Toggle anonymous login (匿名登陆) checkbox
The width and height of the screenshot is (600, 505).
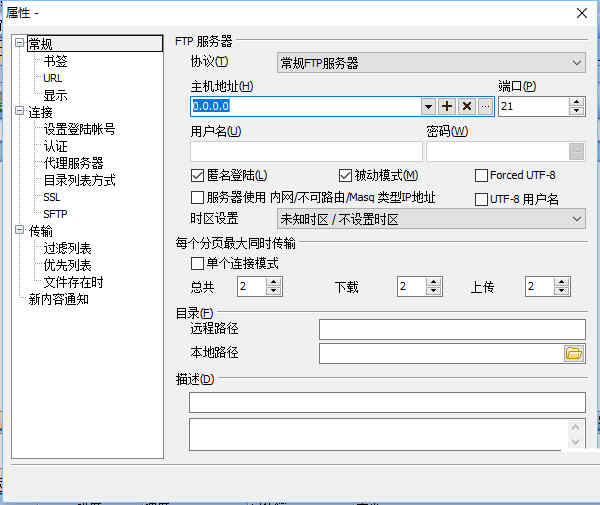point(197,176)
